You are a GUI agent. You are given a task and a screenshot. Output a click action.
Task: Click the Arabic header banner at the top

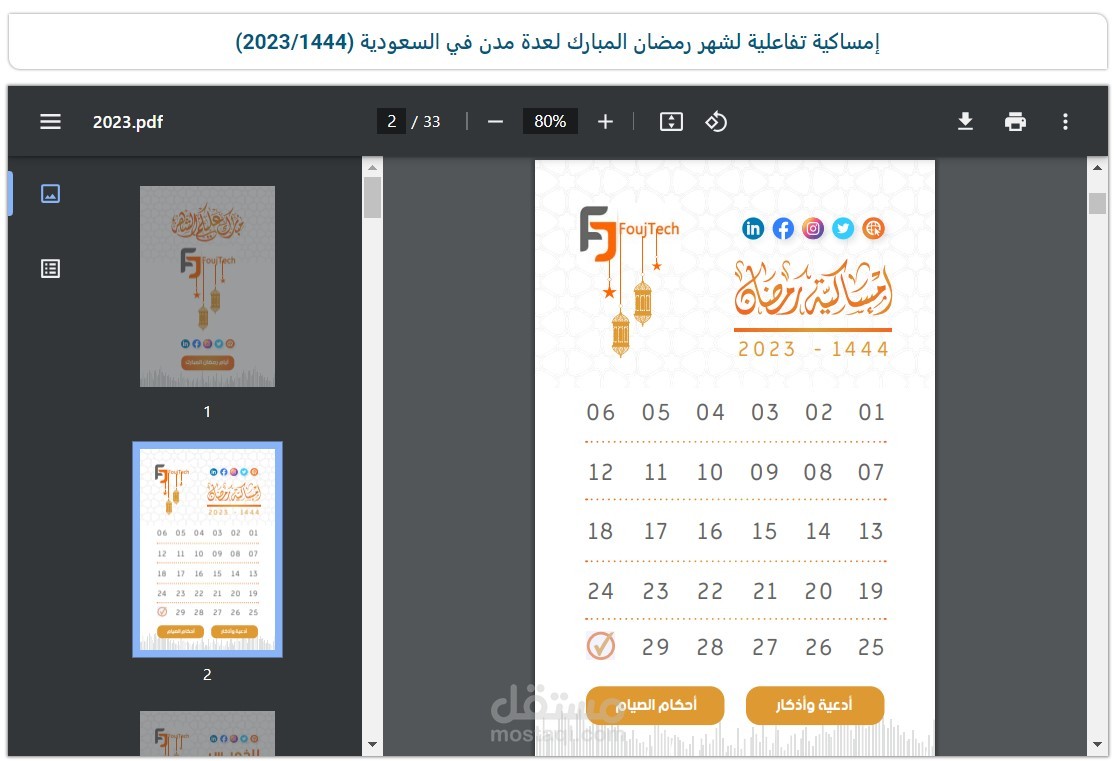[x=558, y=40]
